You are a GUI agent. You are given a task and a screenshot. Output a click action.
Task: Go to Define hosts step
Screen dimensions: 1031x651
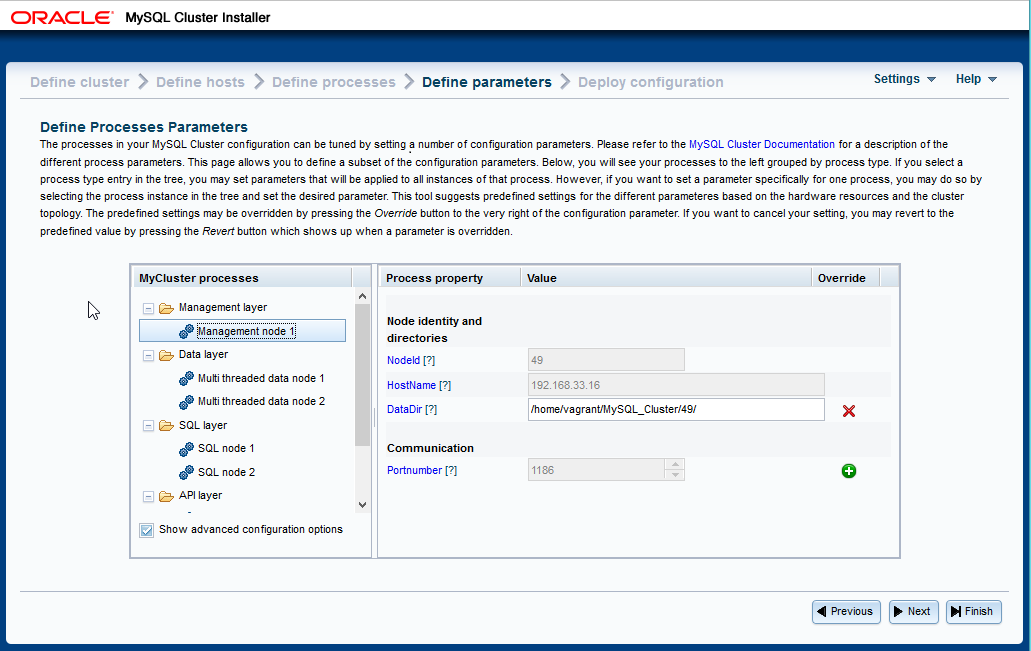(x=201, y=82)
